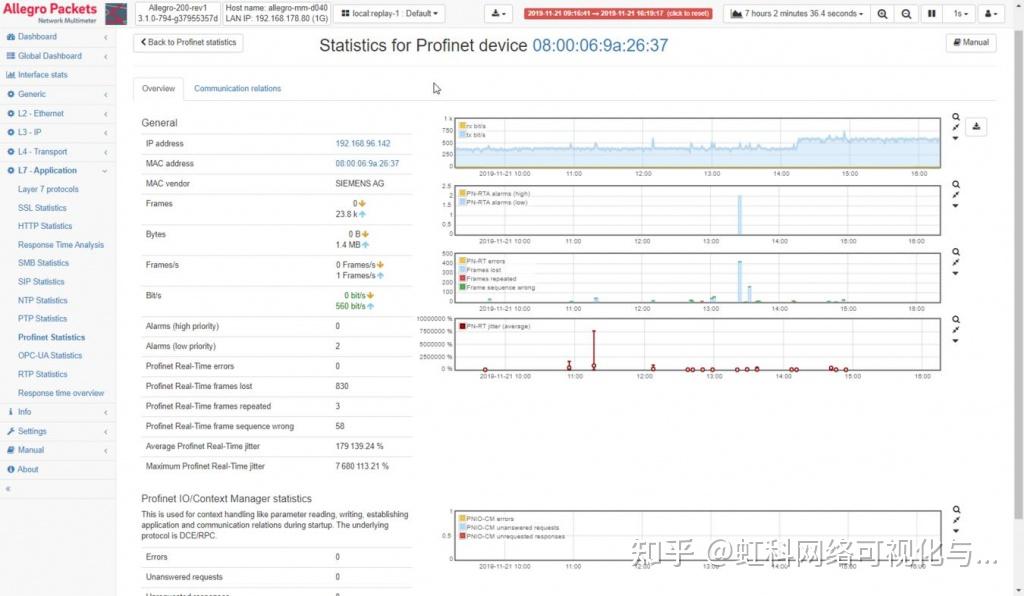Viewport: 1024px width, 596px height.
Task: Toggle rx bit/s legend color swatch
Action: coord(462,126)
